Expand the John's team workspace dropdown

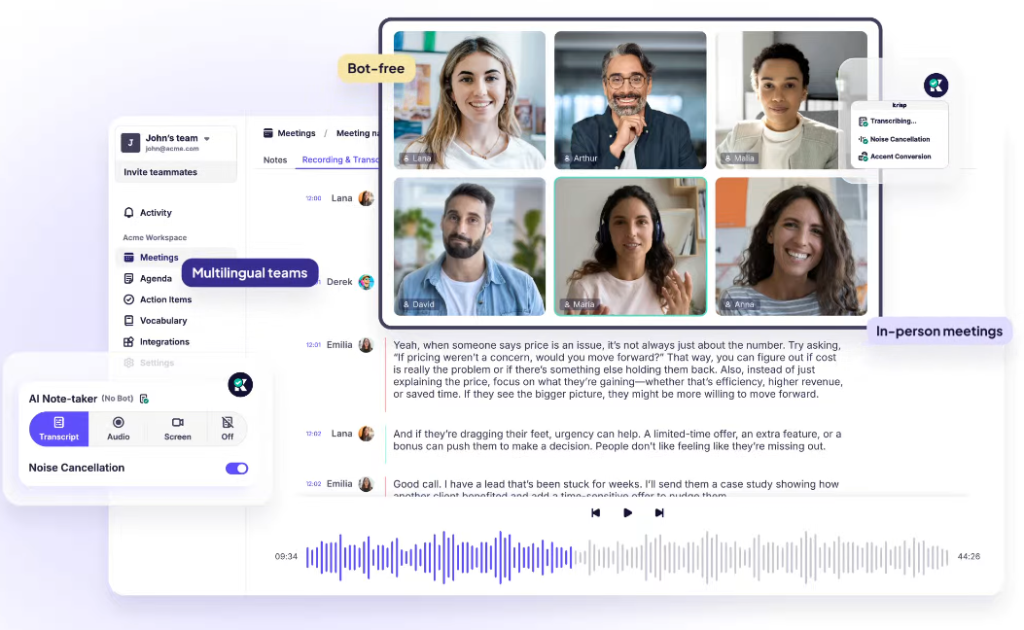[207, 139]
